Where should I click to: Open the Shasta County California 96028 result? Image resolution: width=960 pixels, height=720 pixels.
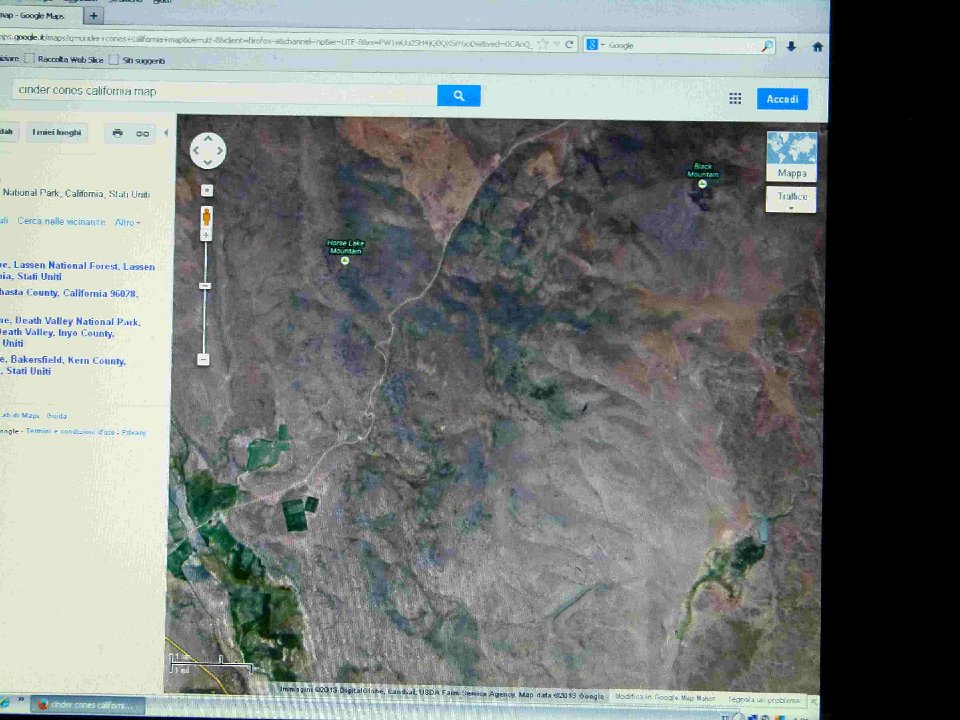pyautogui.click(x=69, y=293)
